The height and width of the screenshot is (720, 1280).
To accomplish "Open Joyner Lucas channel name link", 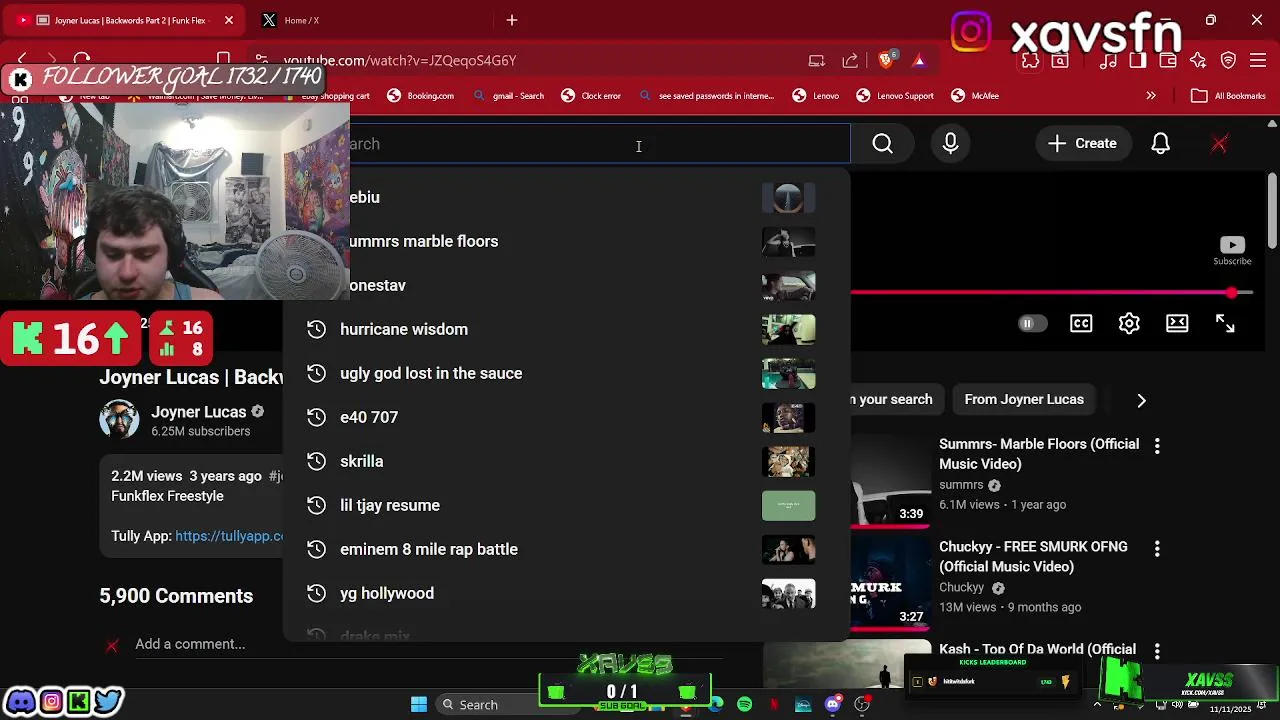I will coord(198,412).
